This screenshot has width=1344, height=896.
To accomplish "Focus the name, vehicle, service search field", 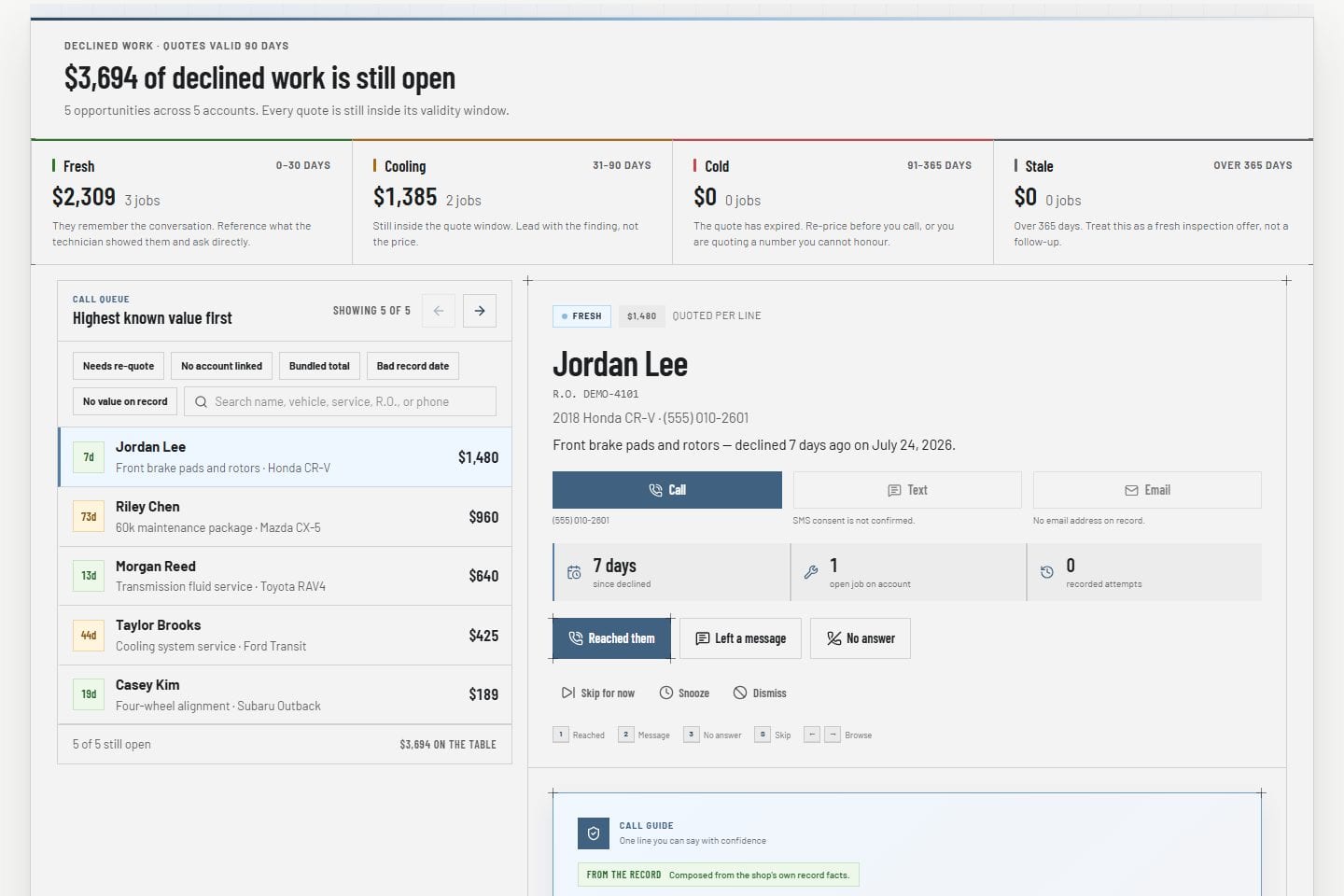I will click(x=341, y=401).
